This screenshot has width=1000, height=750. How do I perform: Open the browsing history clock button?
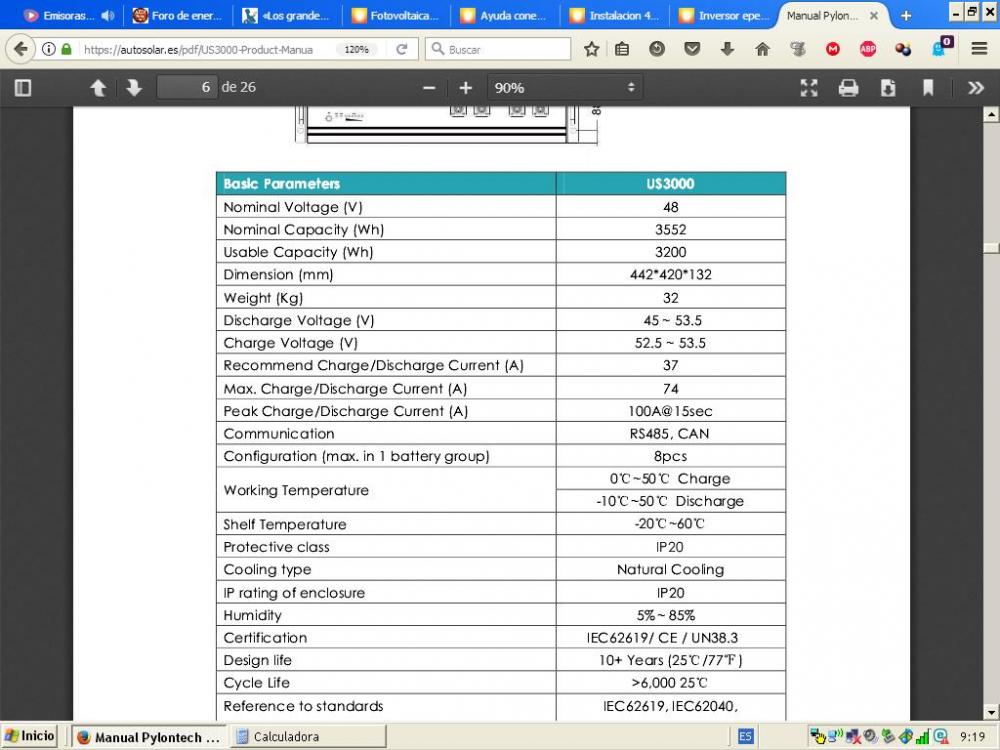[657, 49]
